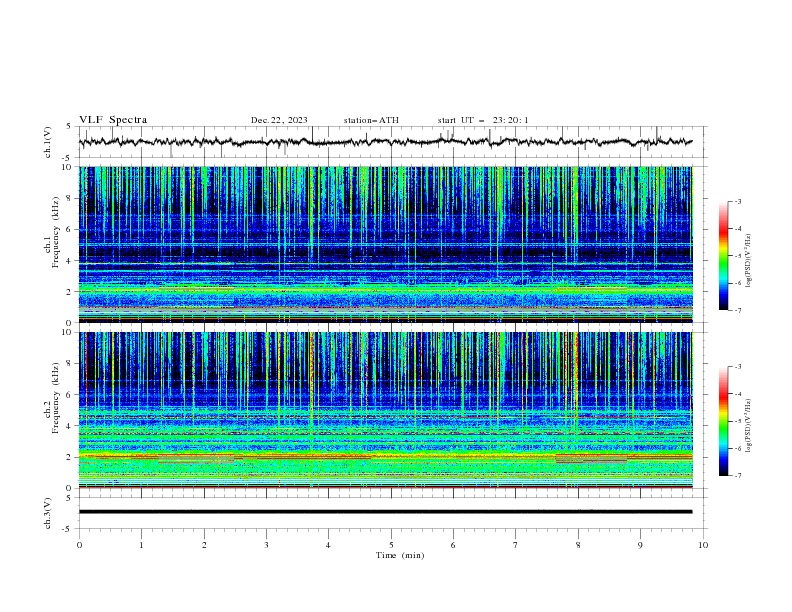Viewport: 792px width, 612px height.
Task: Click time-axis tick label "2"
Action: point(204,545)
